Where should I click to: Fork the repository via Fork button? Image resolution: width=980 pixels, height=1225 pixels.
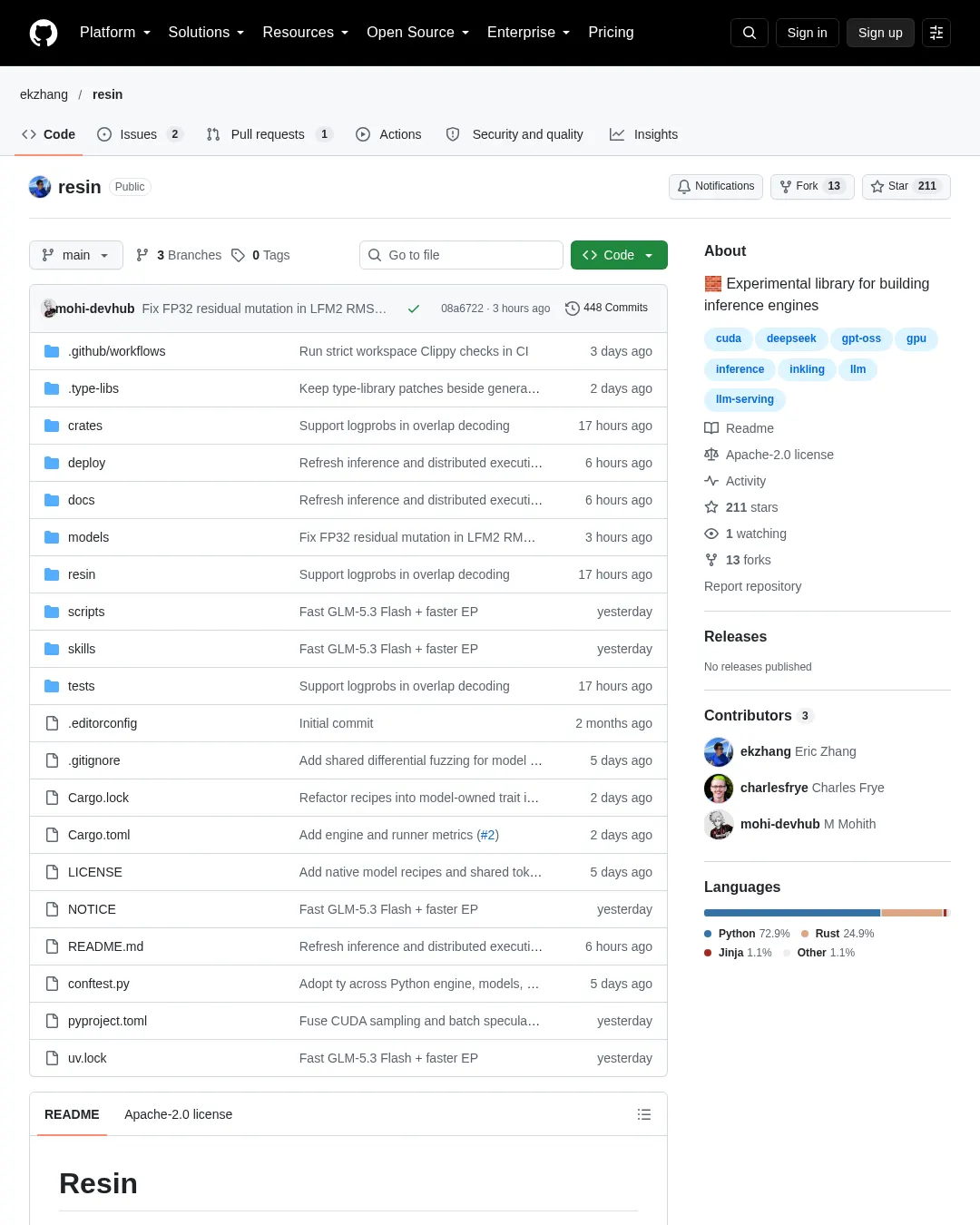(812, 186)
